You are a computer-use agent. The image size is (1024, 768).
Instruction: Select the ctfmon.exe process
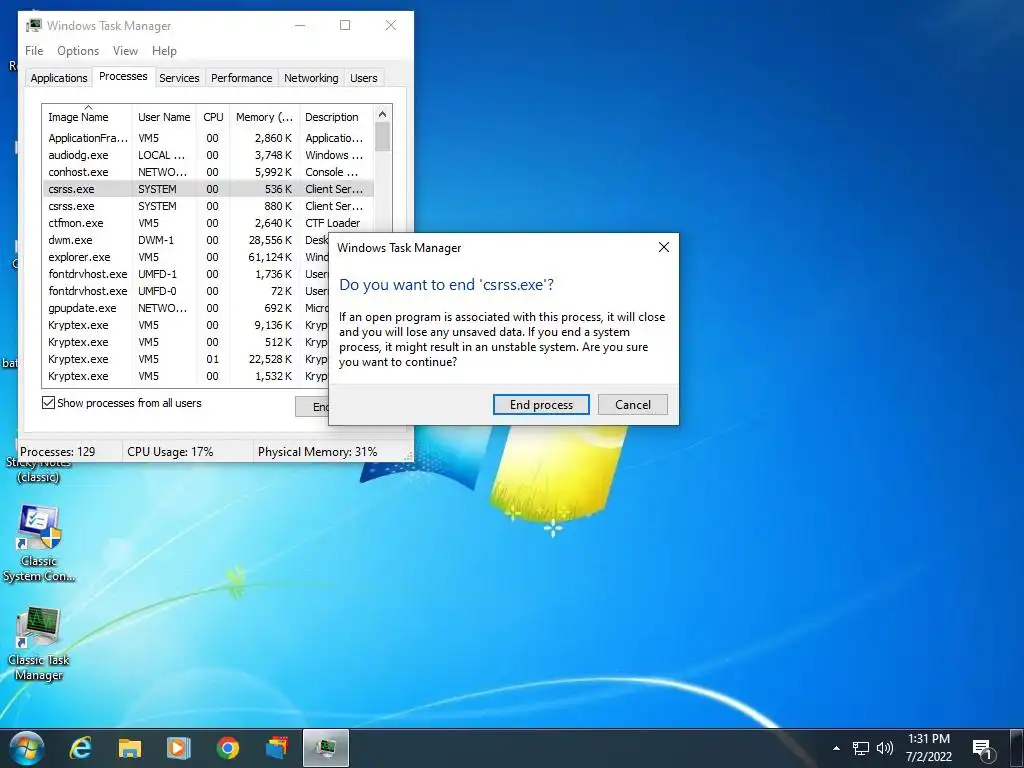(x=208, y=223)
